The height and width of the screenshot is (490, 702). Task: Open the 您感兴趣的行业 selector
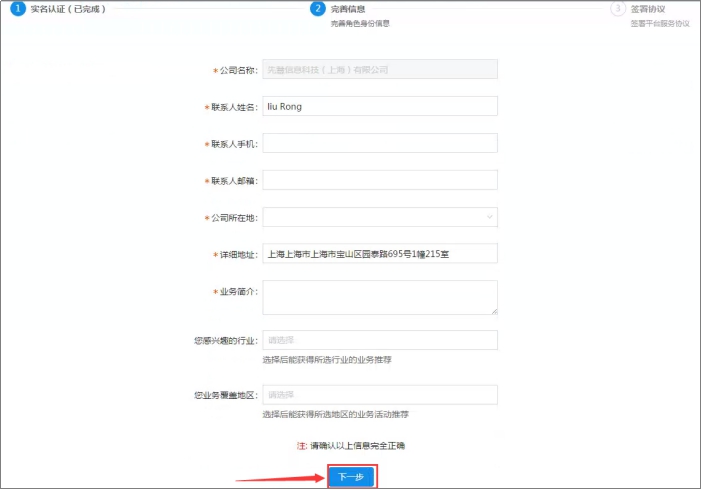[x=379, y=341]
